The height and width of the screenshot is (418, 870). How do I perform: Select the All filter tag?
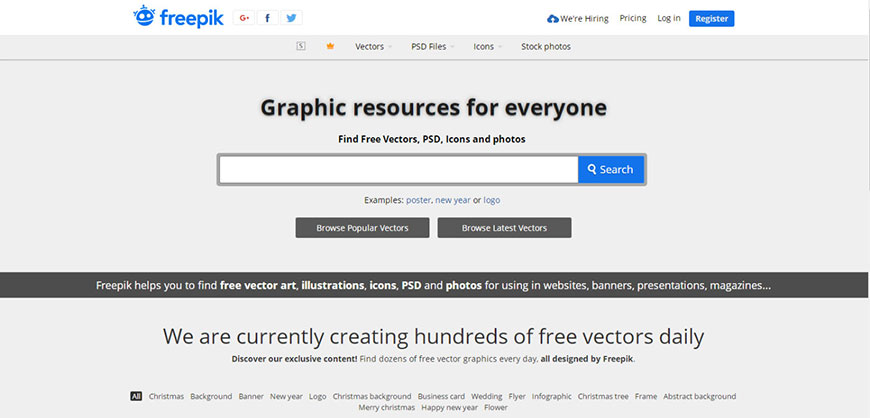tap(136, 396)
